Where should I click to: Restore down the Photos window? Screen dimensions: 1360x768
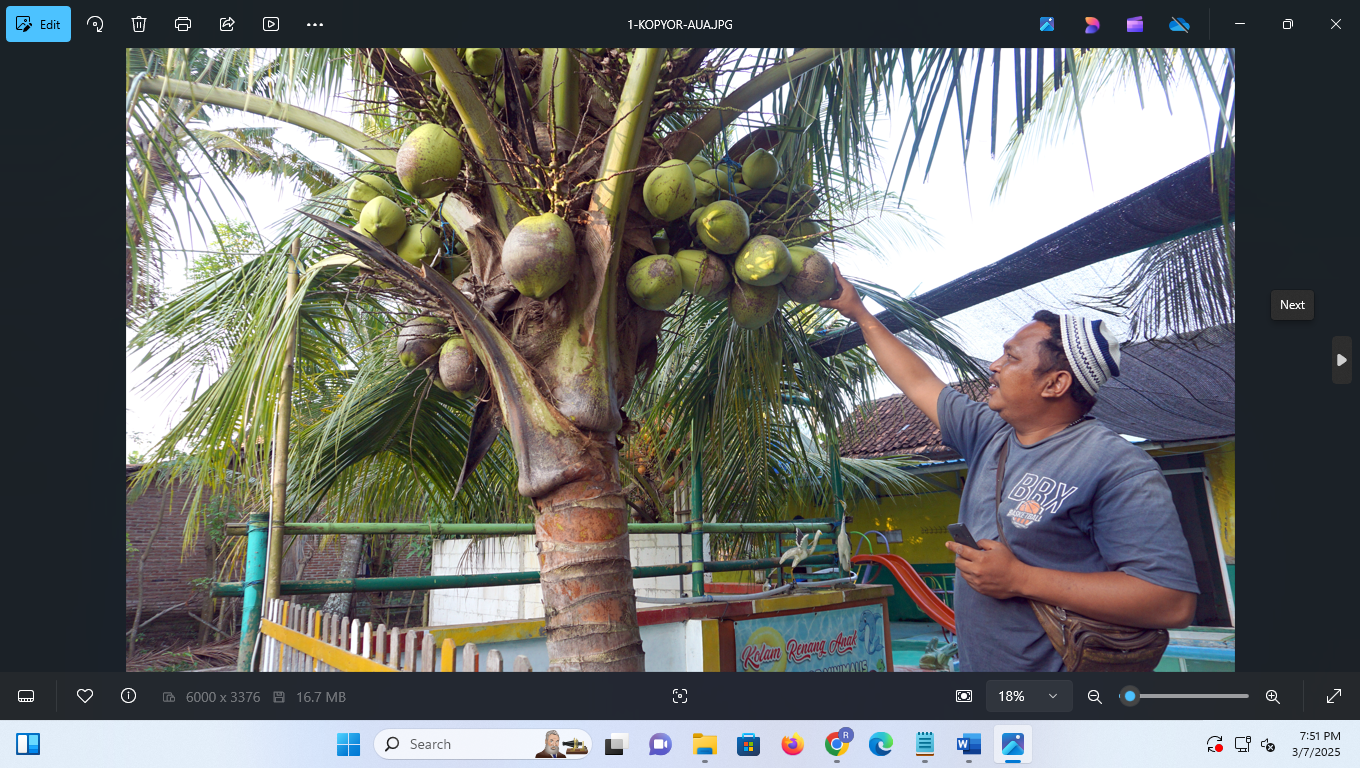click(x=1288, y=24)
